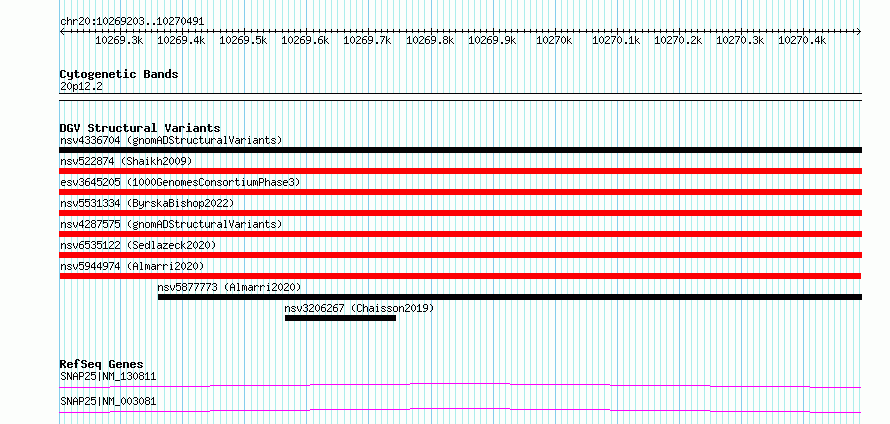890x424 pixels.
Task: Click the chr20:10269203..10270491 region label
Action: click(x=132, y=21)
